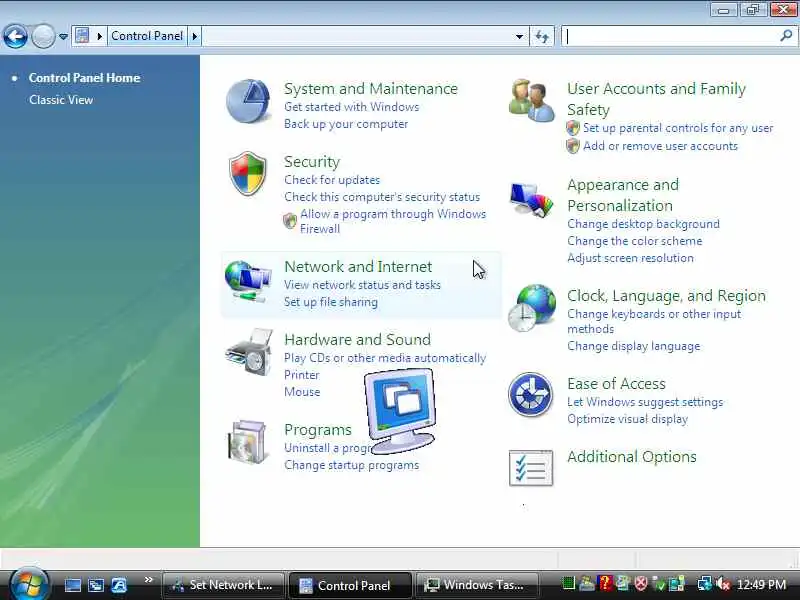800x600 pixels.
Task: Click the Ease of Access icon
Action: (531, 394)
